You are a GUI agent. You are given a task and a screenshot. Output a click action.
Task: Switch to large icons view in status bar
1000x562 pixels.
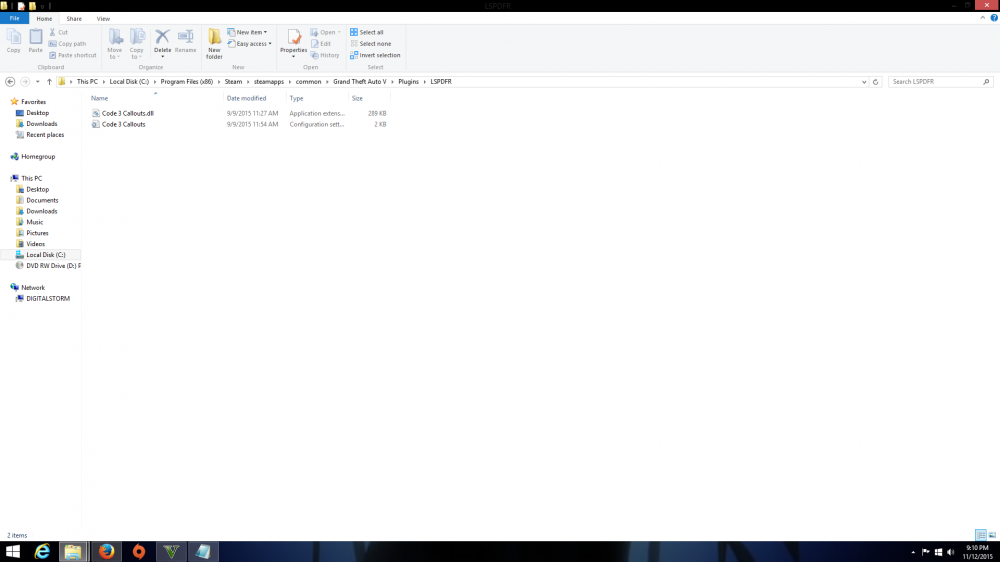tap(992, 535)
